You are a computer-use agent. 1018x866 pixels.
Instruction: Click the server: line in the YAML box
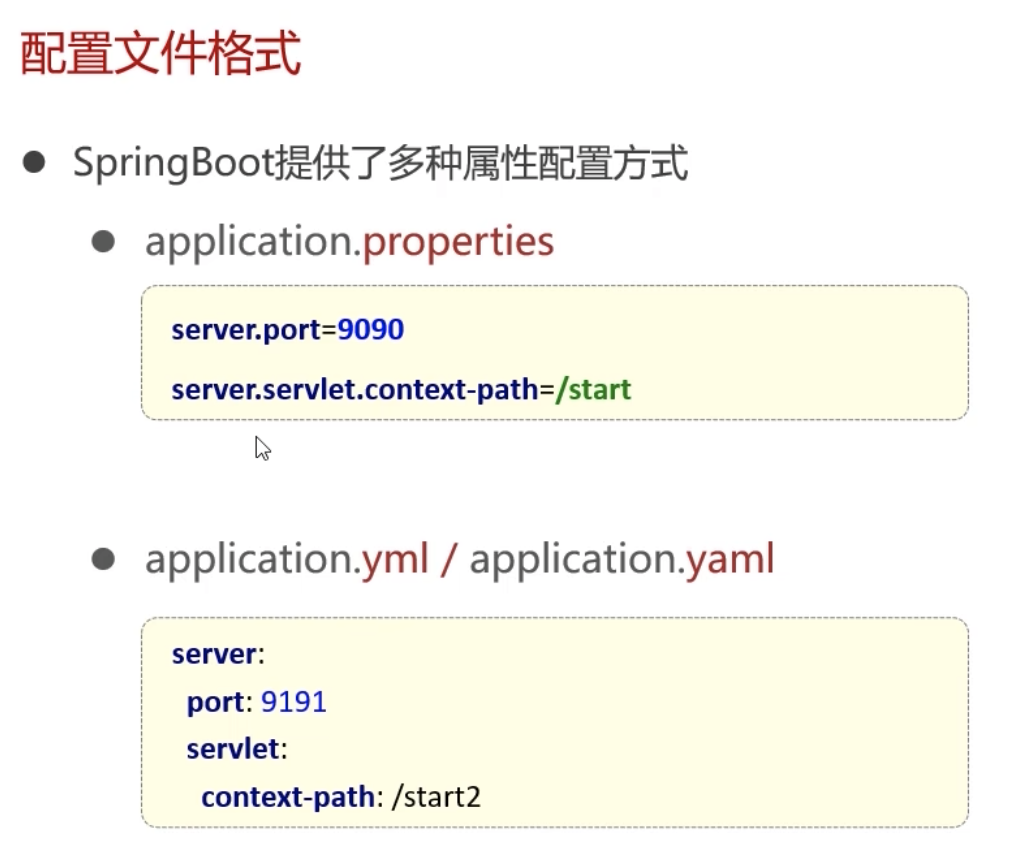click(218, 654)
